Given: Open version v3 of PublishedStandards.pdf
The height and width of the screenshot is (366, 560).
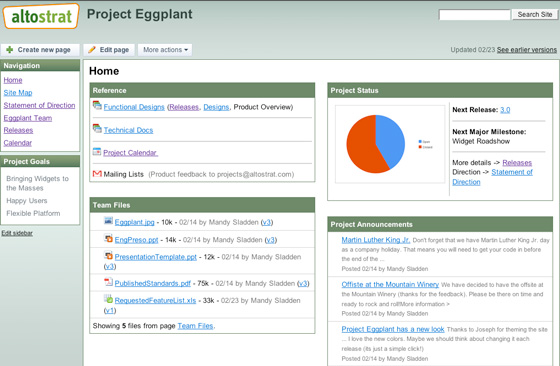Looking at the screenshot, I should (x=303, y=284).
